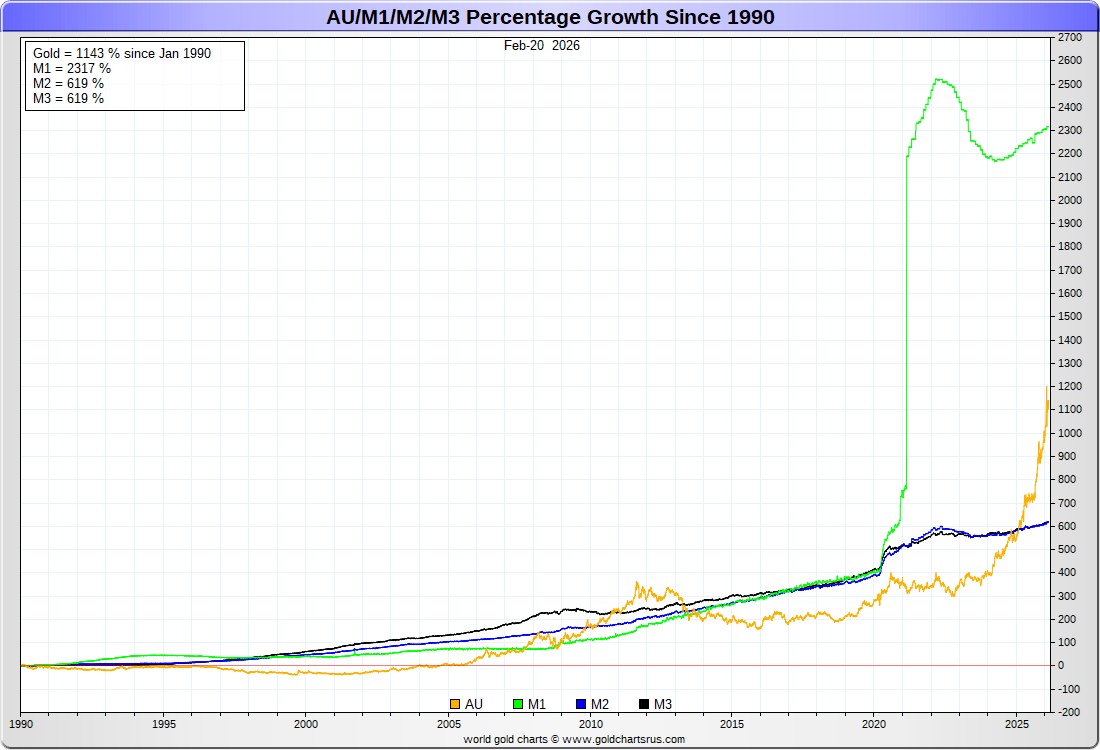Click the 2500 y-axis label

tap(1070, 84)
